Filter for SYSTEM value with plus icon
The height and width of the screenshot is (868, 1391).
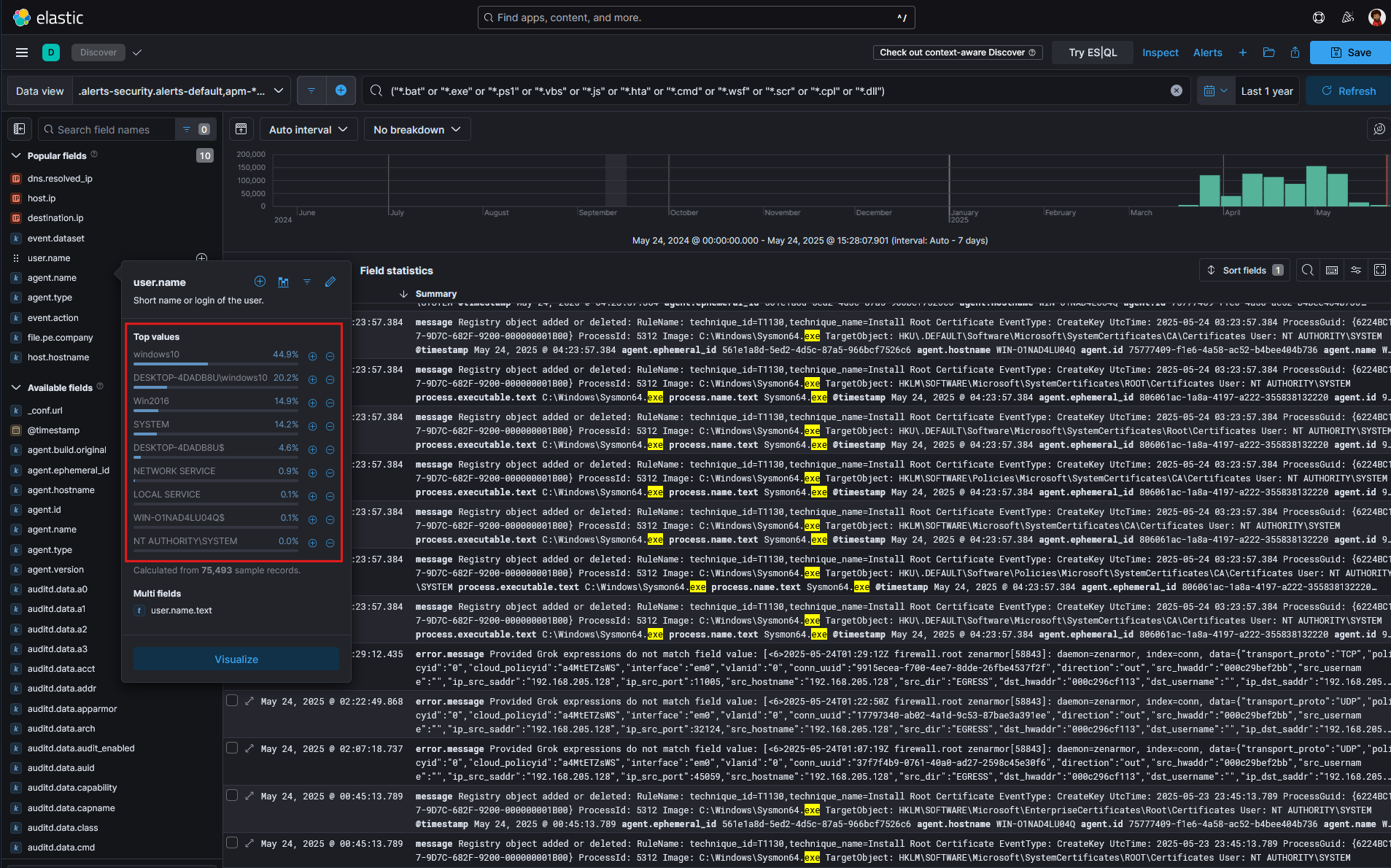coord(312,426)
